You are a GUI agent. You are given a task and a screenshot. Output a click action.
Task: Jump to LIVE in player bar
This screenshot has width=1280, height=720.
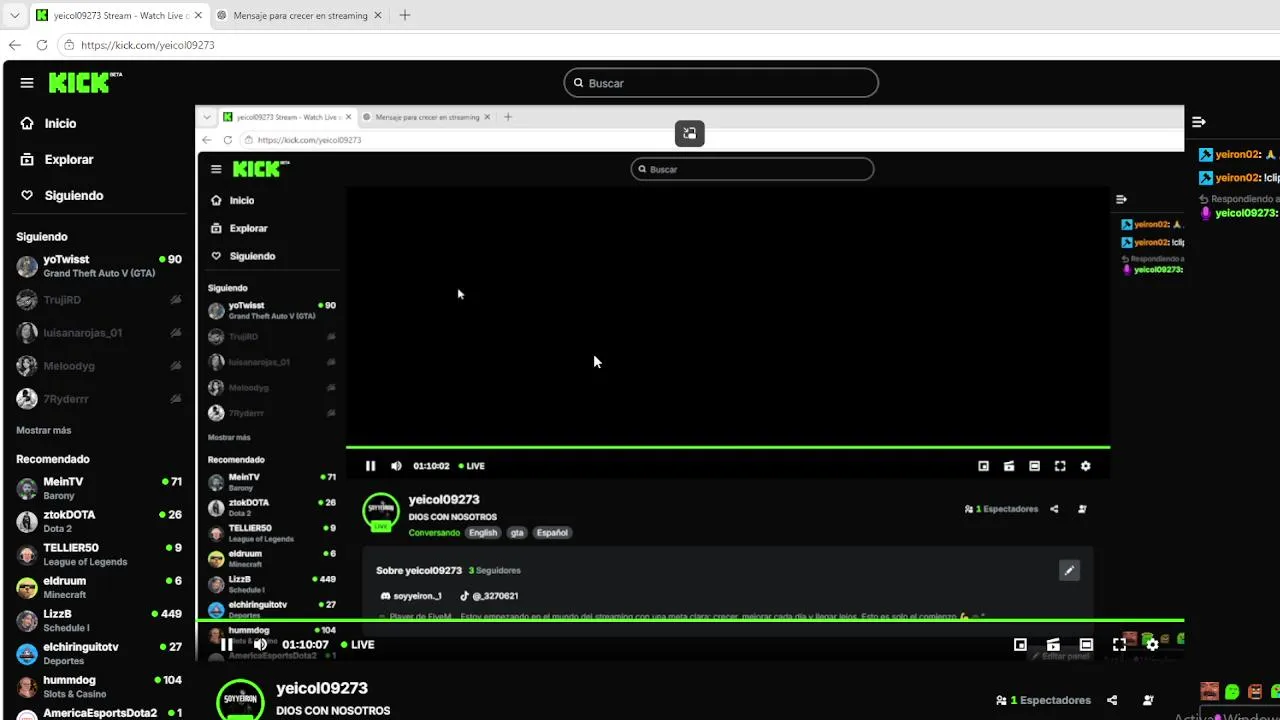358,645
